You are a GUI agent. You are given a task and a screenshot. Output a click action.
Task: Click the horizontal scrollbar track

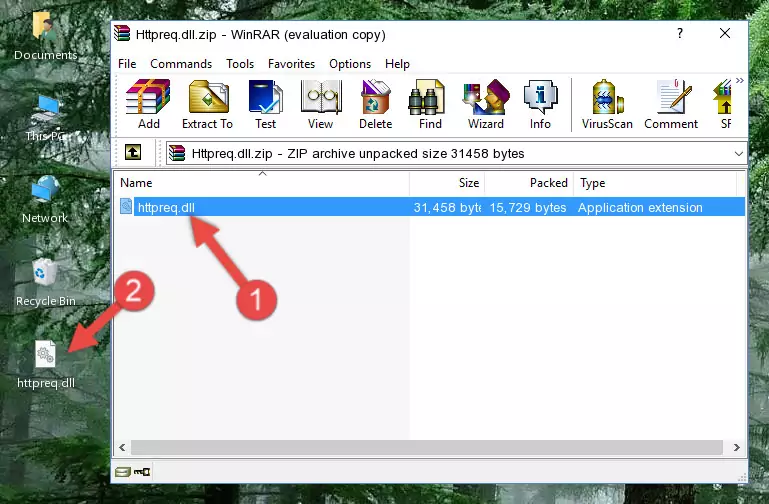point(427,447)
